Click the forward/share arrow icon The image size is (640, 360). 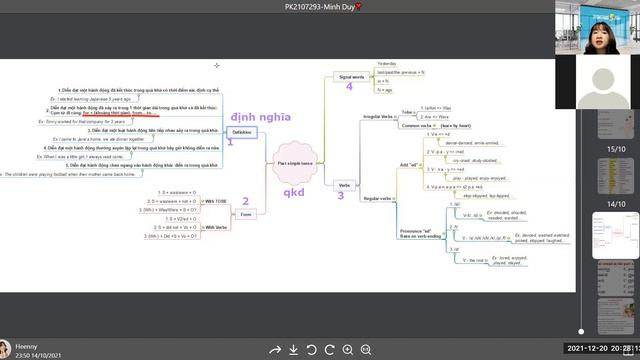tap(275, 350)
